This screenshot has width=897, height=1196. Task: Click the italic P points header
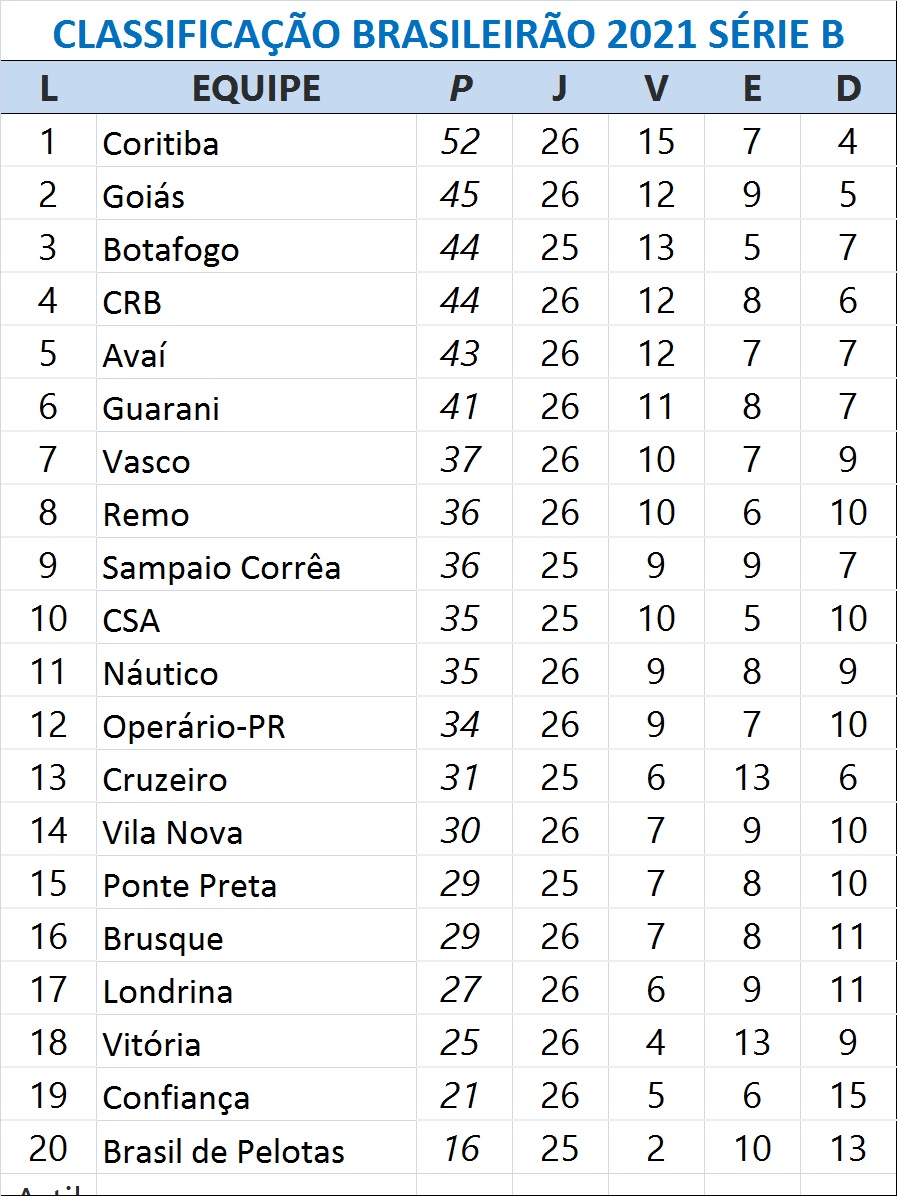[x=460, y=89]
